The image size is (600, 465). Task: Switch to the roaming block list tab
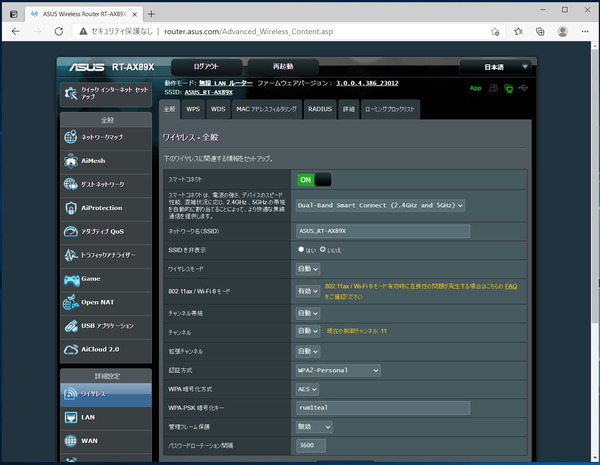click(x=390, y=109)
